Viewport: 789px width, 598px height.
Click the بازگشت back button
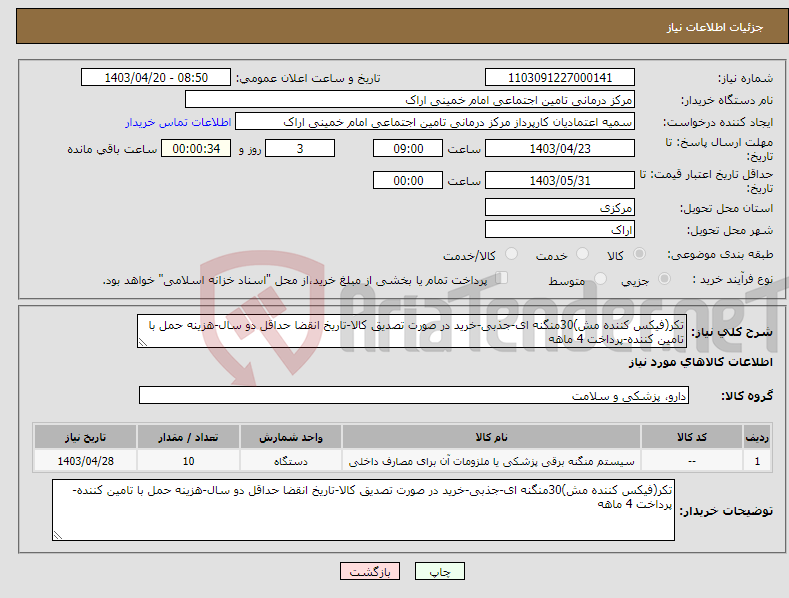[x=370, y=571]
